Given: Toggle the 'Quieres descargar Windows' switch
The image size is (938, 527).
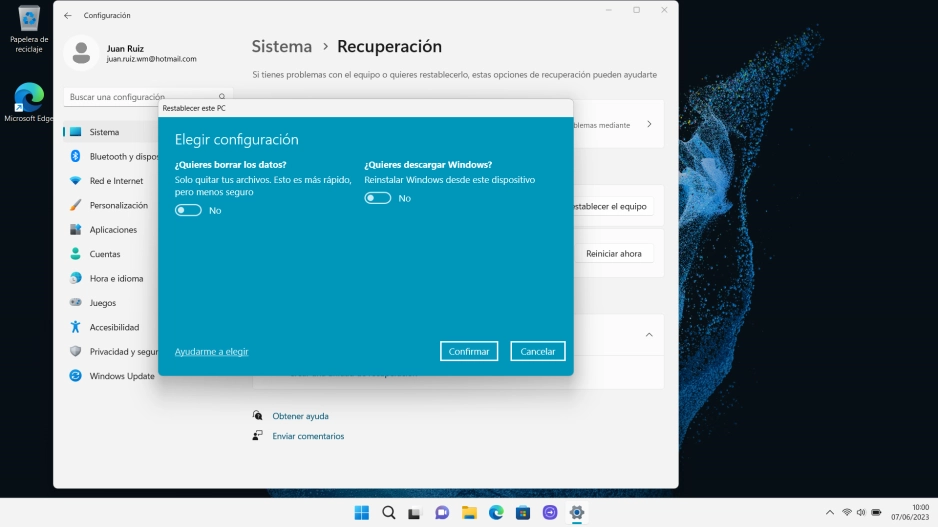Looking at the screenshot, I should 377,198.
